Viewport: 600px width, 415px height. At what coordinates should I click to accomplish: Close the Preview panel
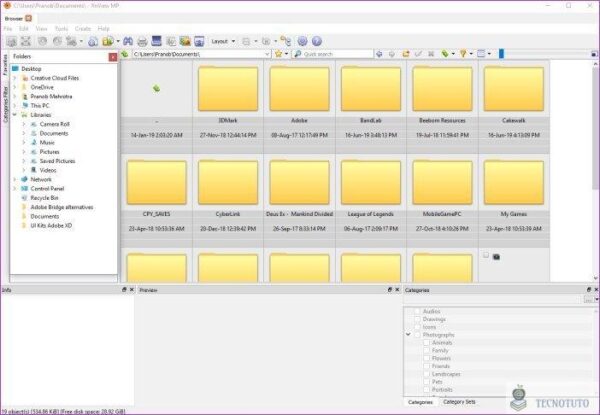pyautogui.click(x=397, y=290)
